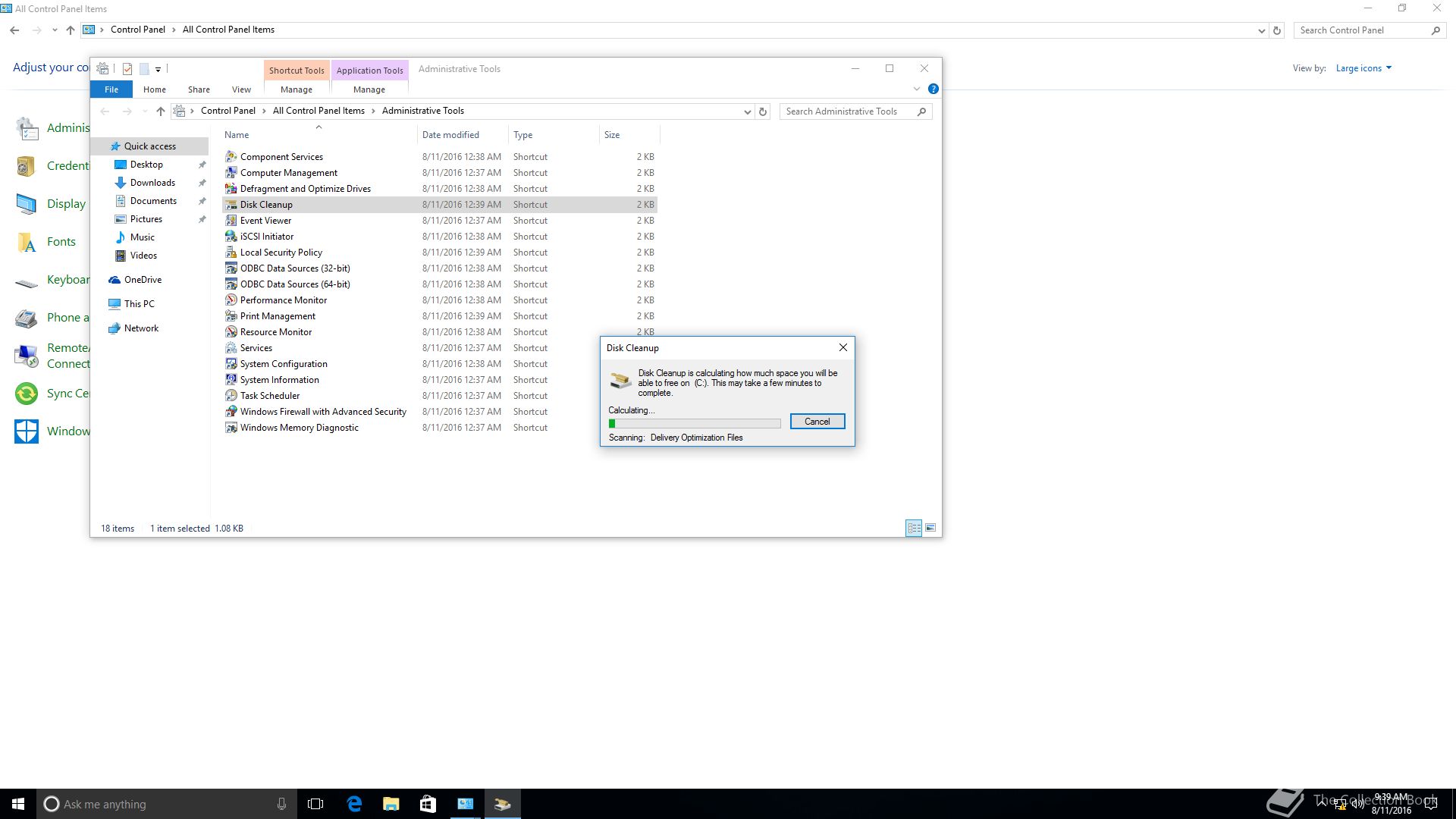
Task: Click the iSCSI Initiator icon
Action: [231, 236]
